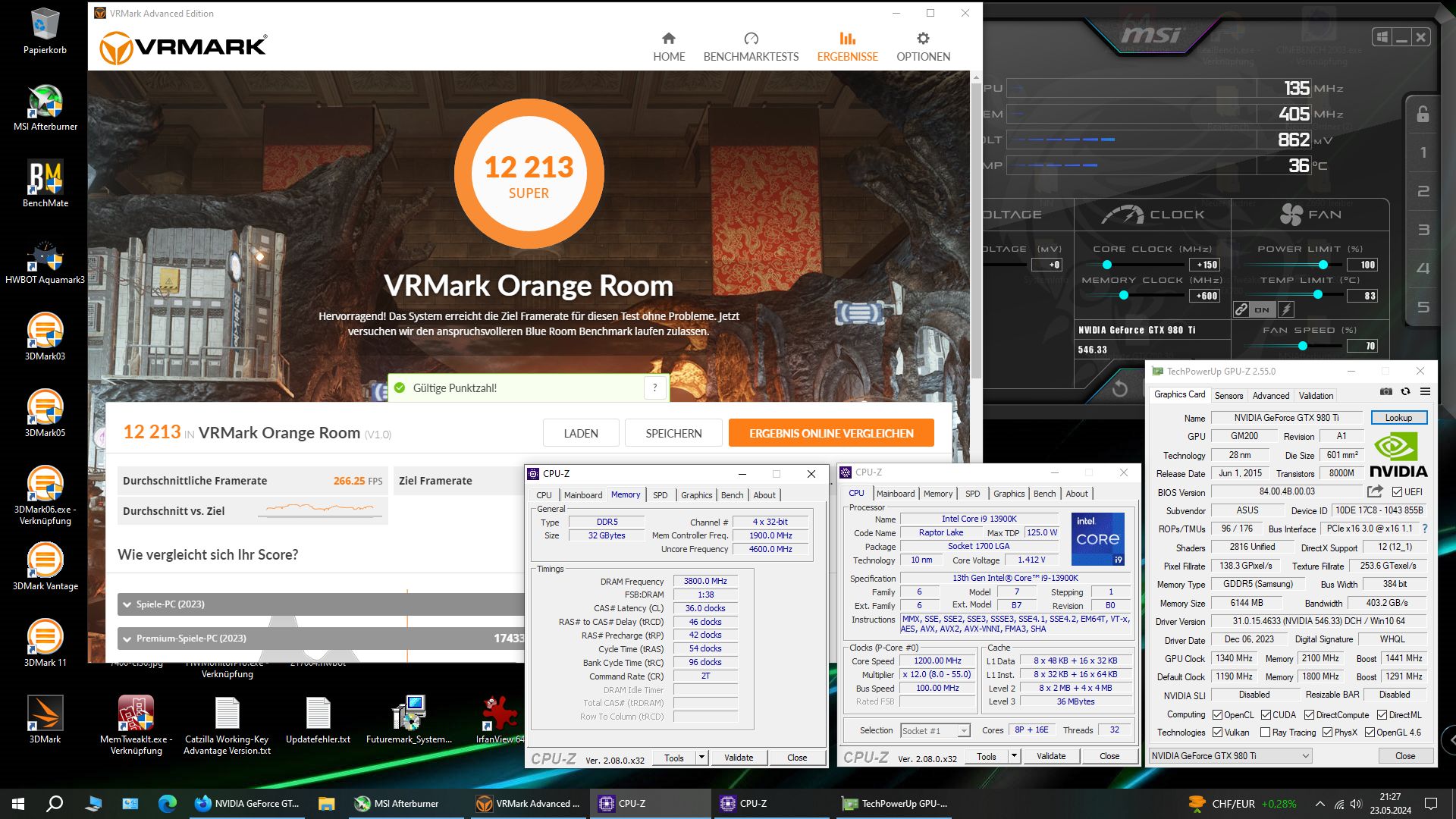This screenshot has height=819, width=1456.
Task: Open the Tools dropdown arrow in CPU-Z CPU window
Action: pyautogui.click(x=1014, y=756)
